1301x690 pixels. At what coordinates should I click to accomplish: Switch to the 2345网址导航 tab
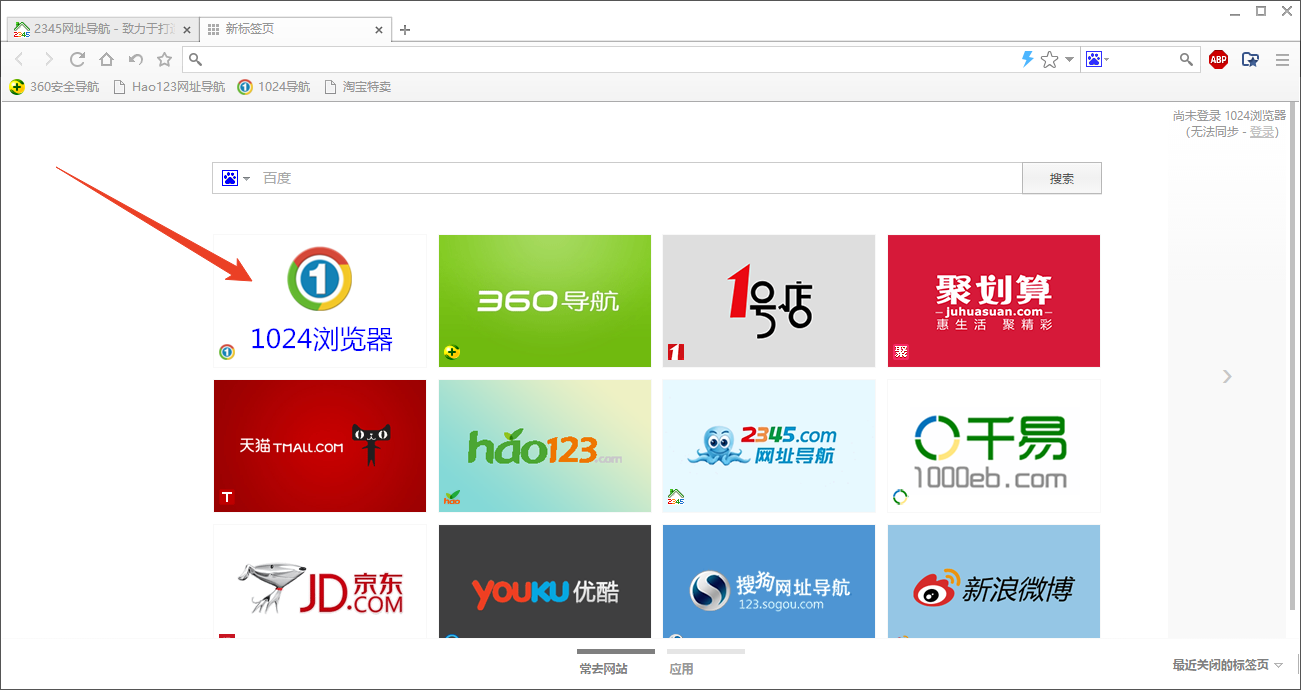click(x=95, y=29)
